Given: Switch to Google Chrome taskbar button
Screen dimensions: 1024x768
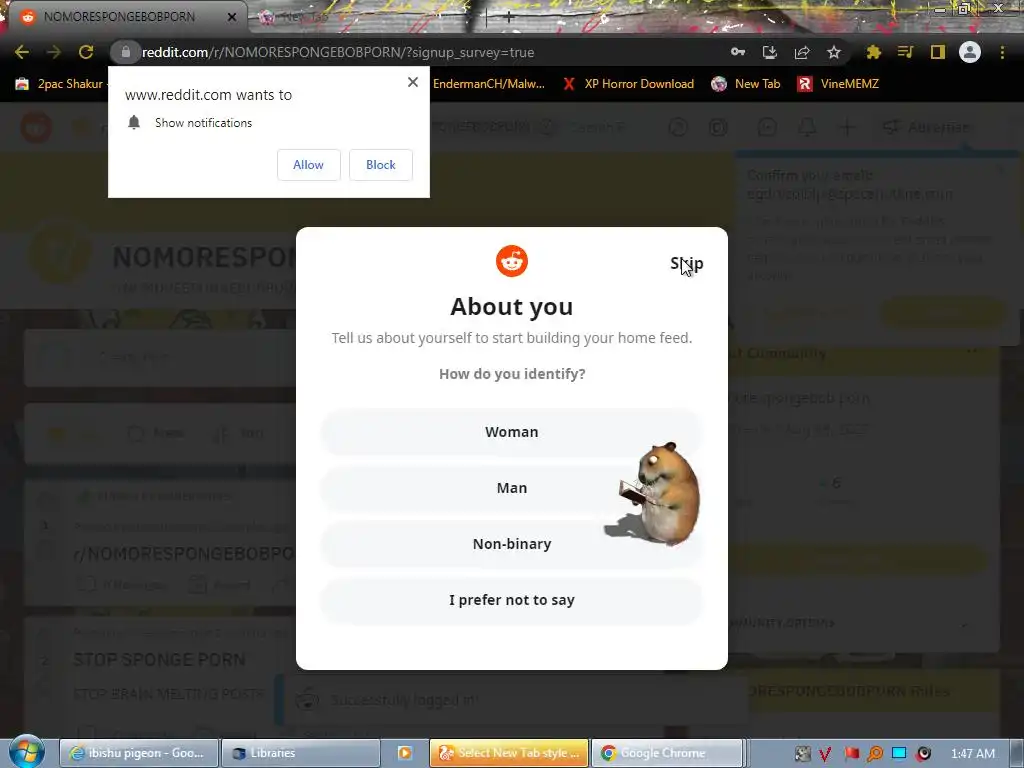Looking at the screenshot, I should pos(667,753).
